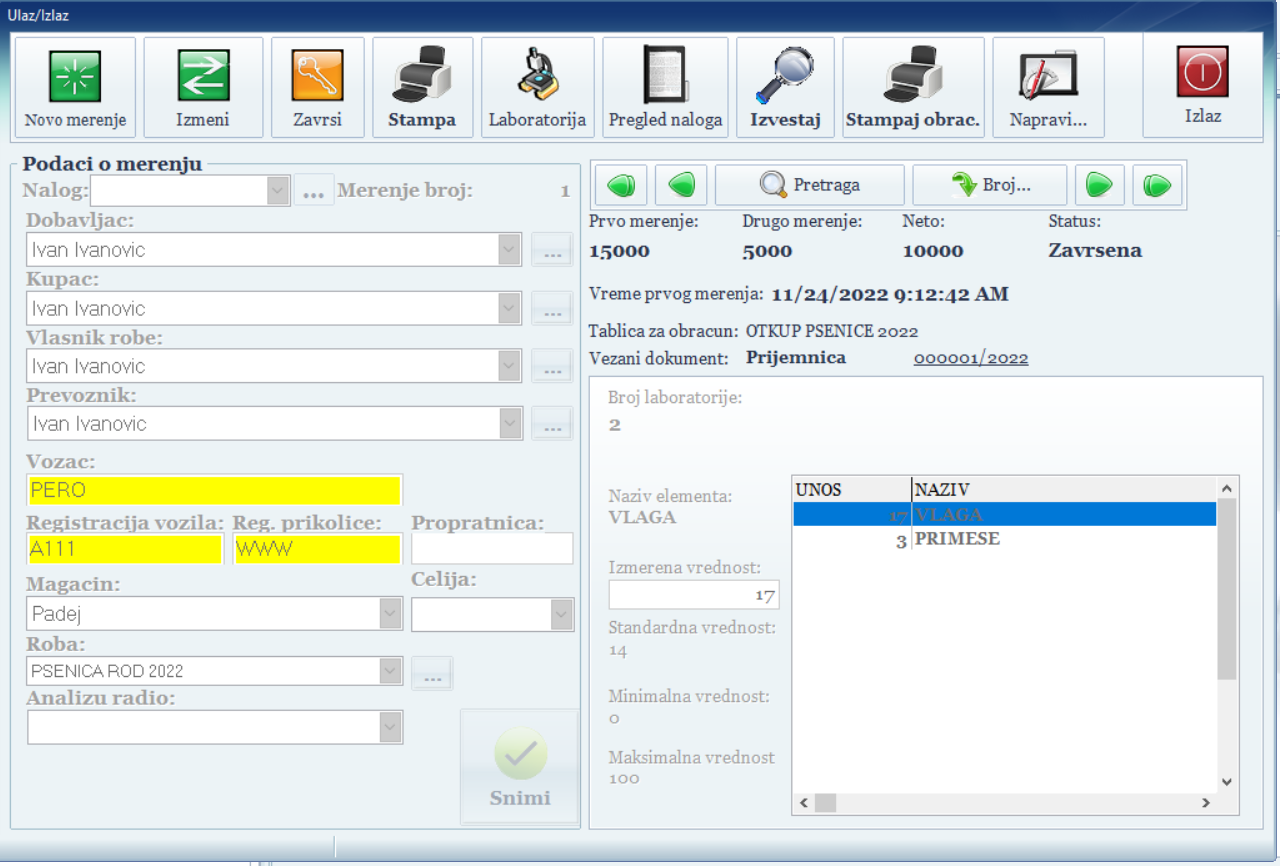Click the Stampa printer icon
This screenshot has width=1280, height=866.
(422, 77)
